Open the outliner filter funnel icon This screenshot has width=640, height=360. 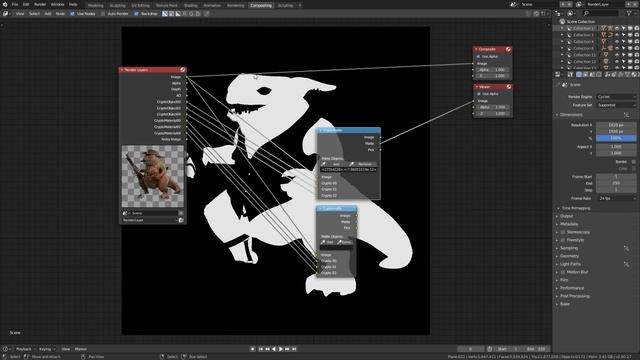630,13
